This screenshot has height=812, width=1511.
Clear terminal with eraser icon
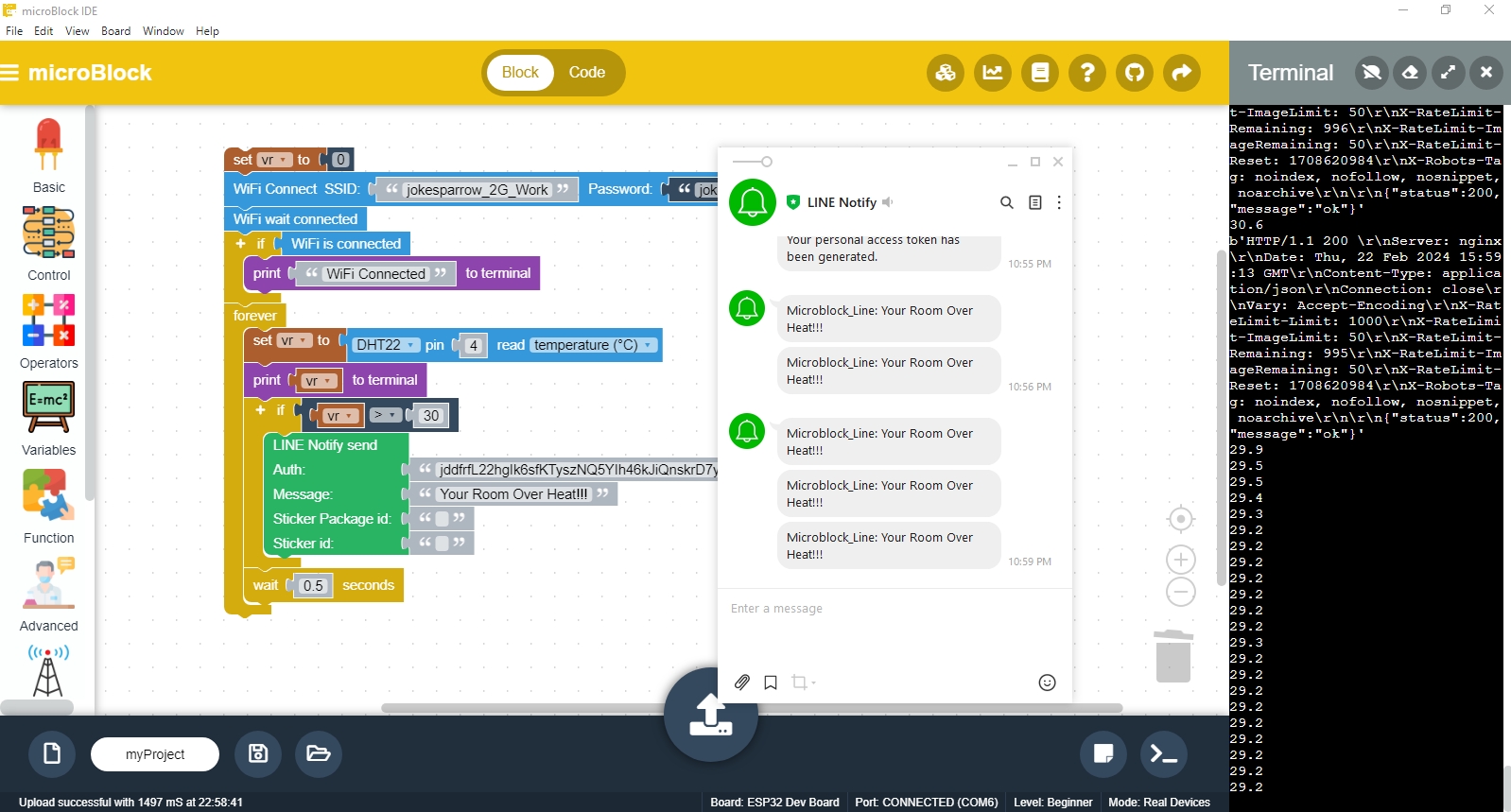click(x=1410, y=72)
